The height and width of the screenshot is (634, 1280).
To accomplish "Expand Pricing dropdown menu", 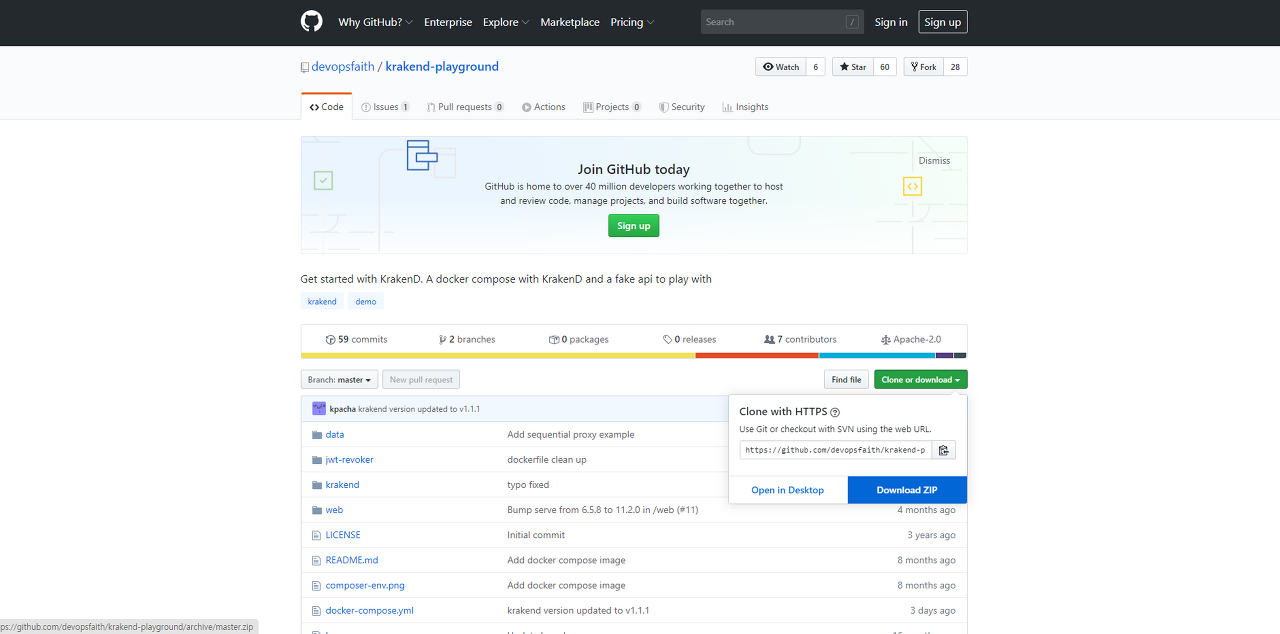I will click(632, 22).
